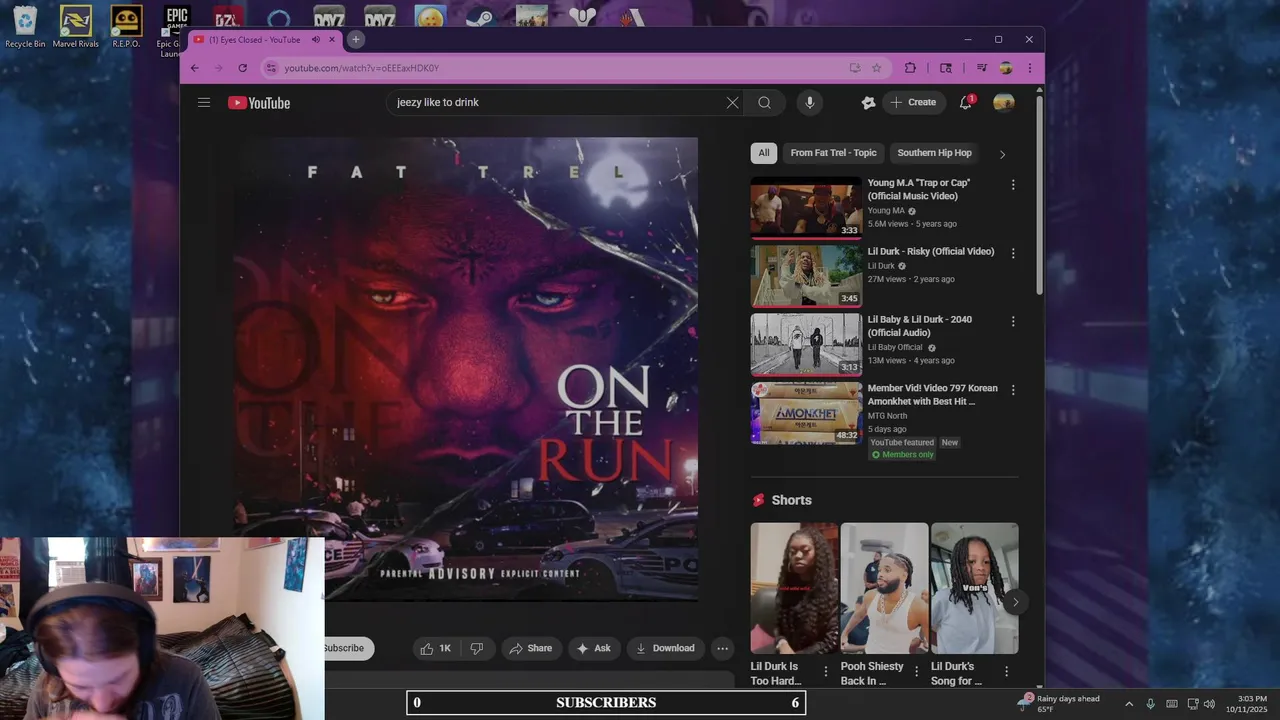The image size is (1280, 720).
Task: Visit the Lil Baby Official channel link
Action: (895, 347)
